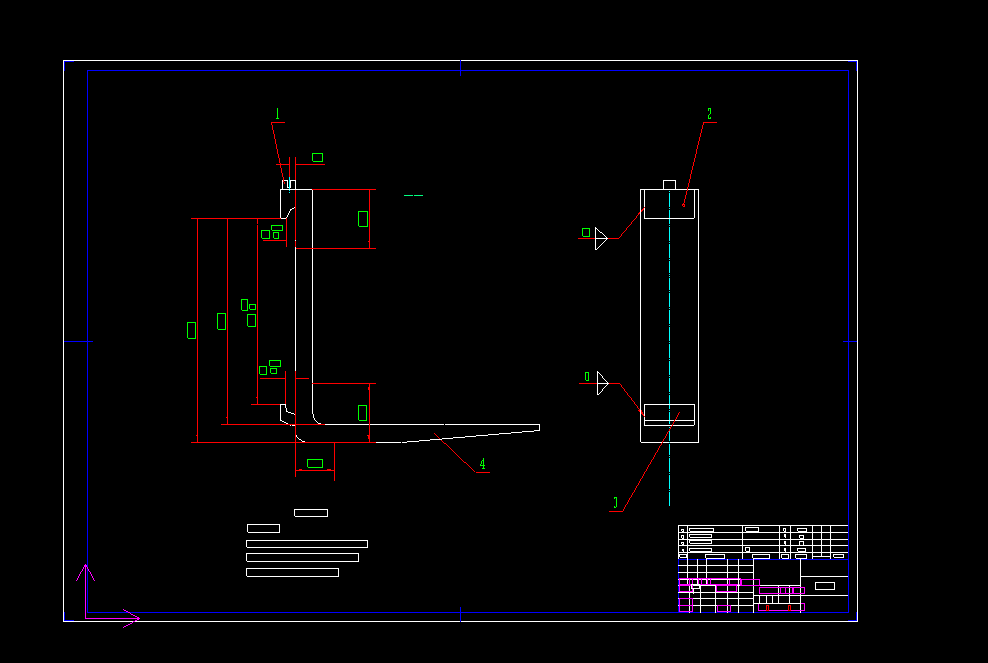The width and height of the screenshot is (988, 663).
Task: Select the leftmost overall height dimension text
Action: (x=192, y=330)
